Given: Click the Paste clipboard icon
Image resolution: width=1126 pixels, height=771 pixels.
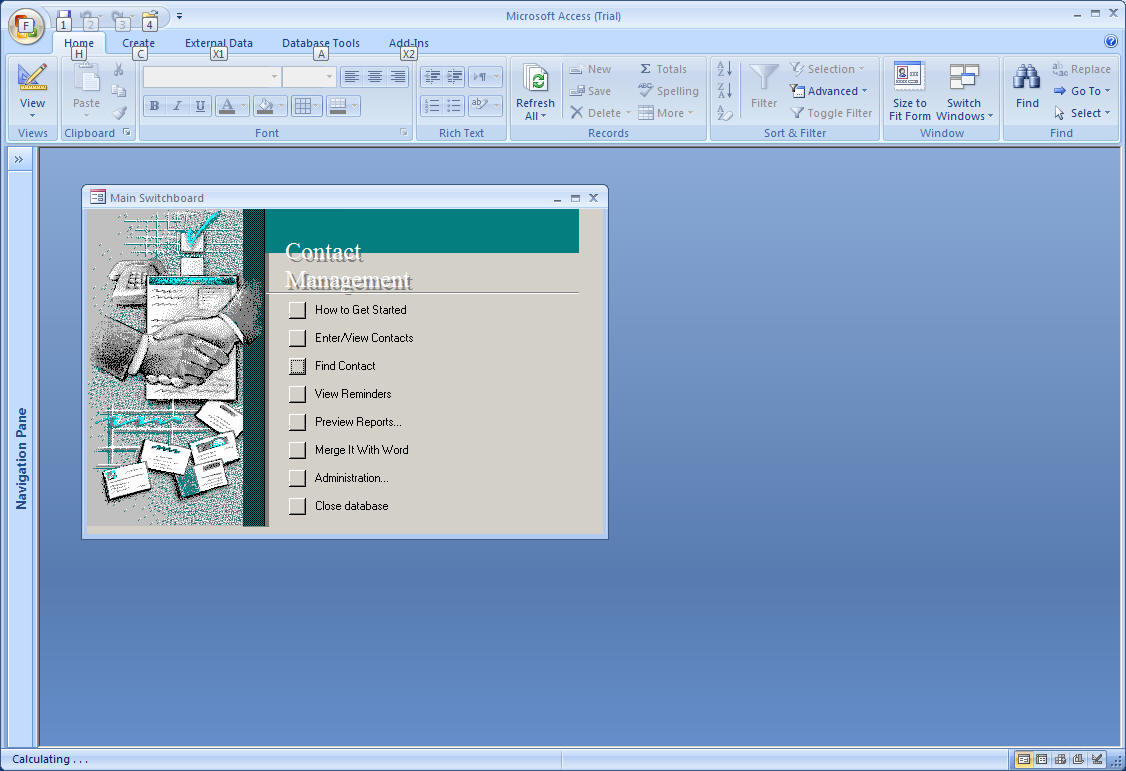Looking at the screenshot, I should pos(86,77).
